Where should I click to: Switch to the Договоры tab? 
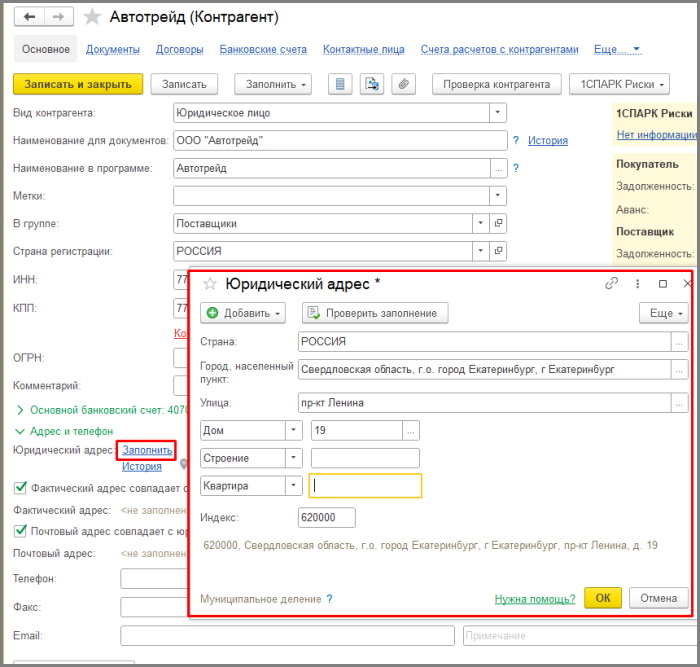tap(180, 49)
